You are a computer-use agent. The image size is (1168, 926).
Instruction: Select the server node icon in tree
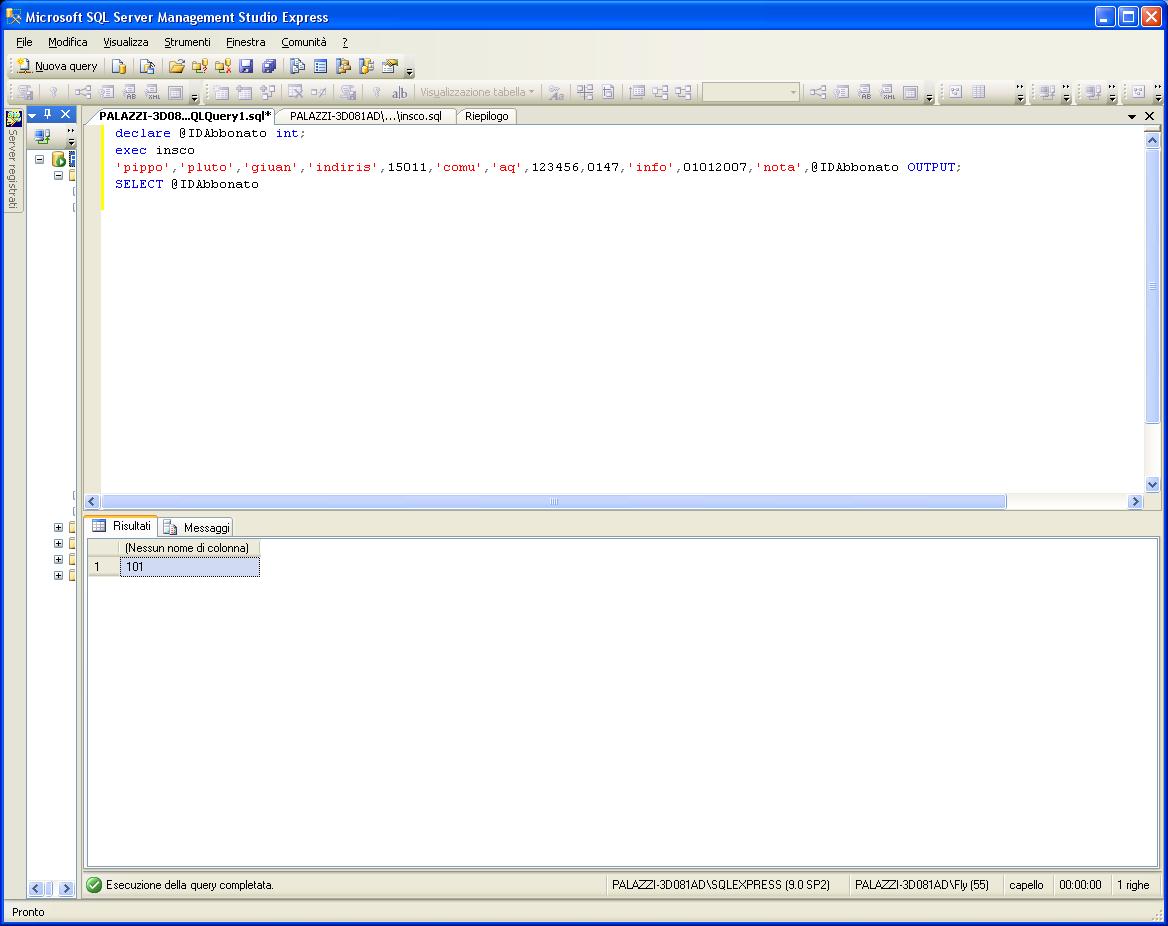point(59,159)
